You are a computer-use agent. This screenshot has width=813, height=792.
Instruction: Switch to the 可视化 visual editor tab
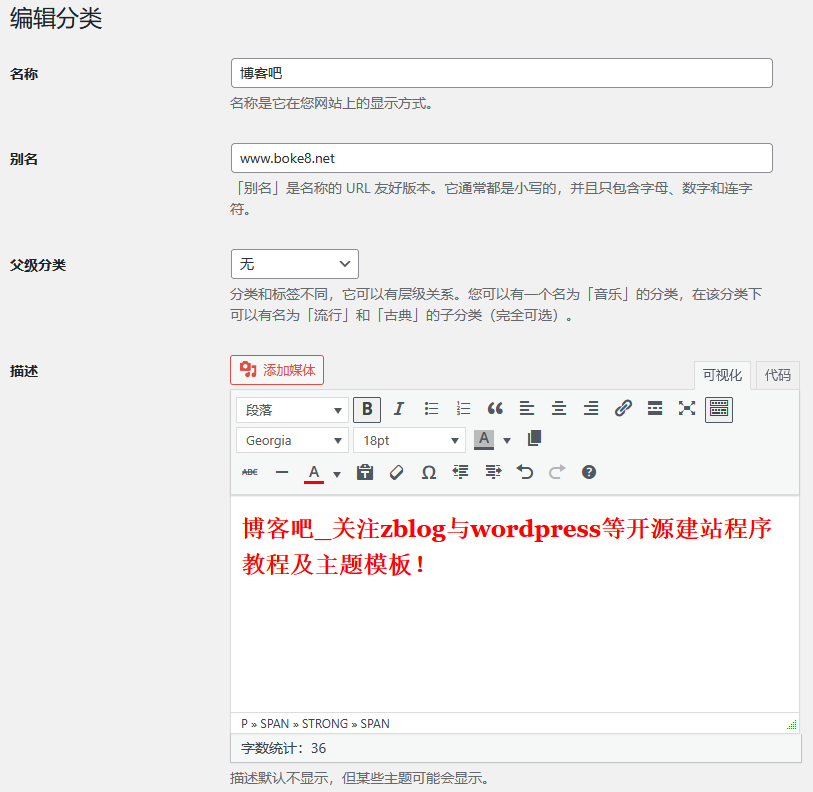coord(722,375)
